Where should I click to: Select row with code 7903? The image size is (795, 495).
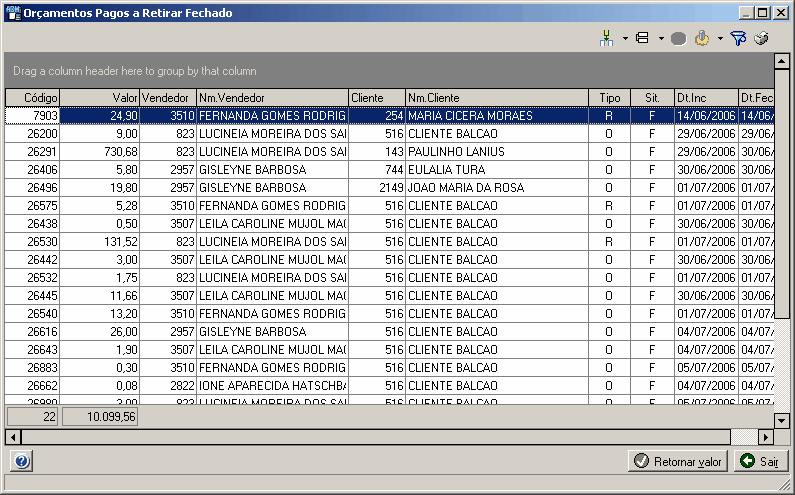pos(389,116)
